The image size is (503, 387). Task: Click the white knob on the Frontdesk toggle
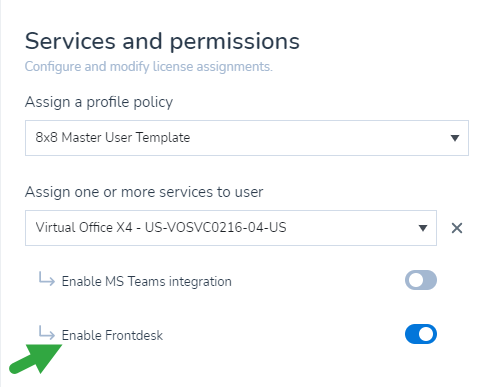click(427, 334)
